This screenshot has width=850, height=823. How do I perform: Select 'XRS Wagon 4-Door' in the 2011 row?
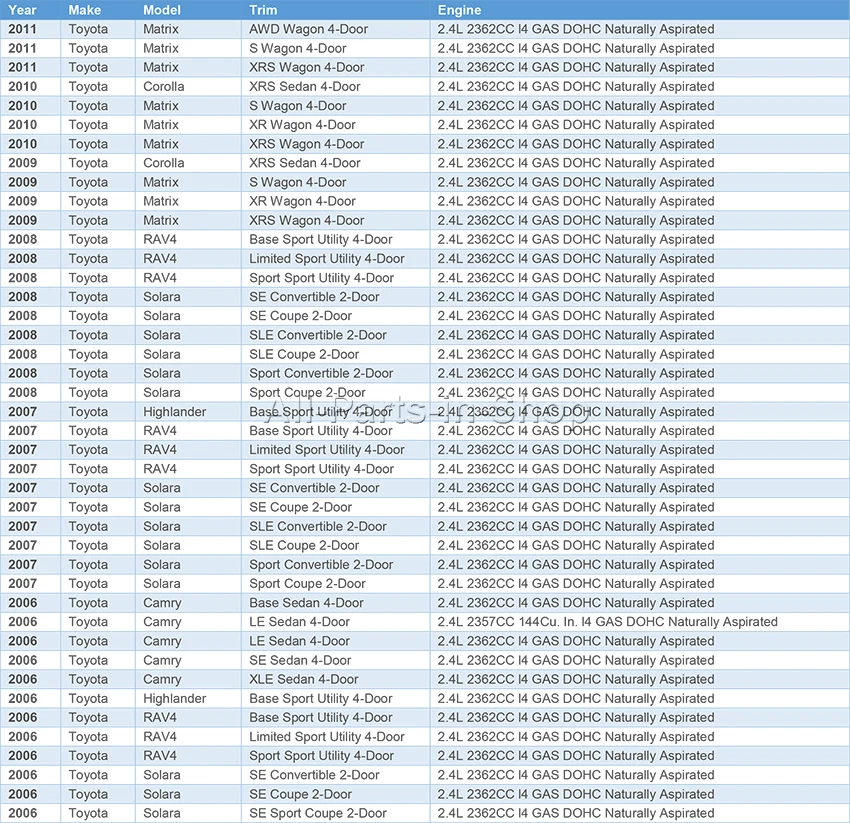point(307,67)
